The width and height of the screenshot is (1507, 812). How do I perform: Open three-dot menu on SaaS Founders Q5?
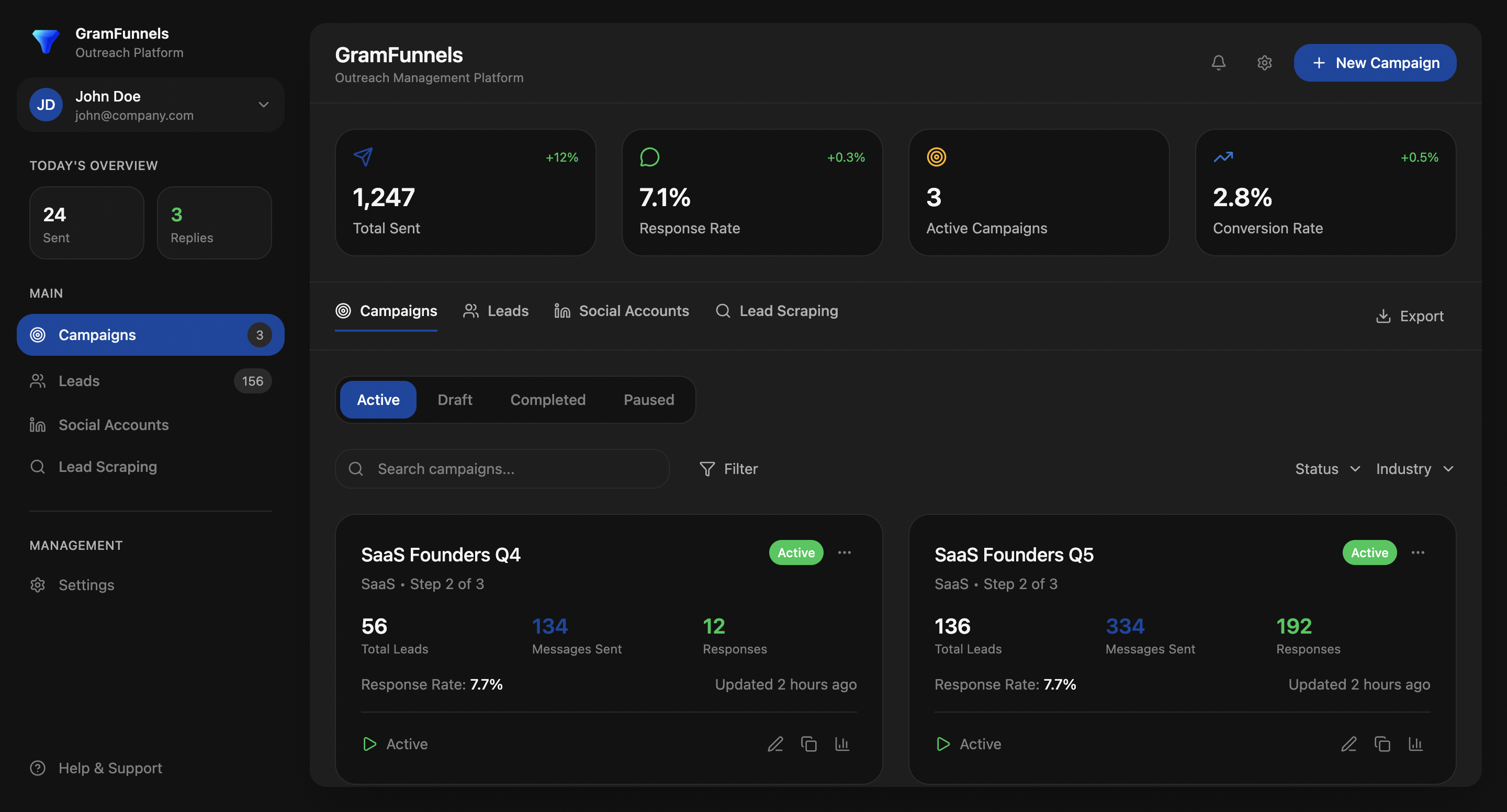[1418, 552]
